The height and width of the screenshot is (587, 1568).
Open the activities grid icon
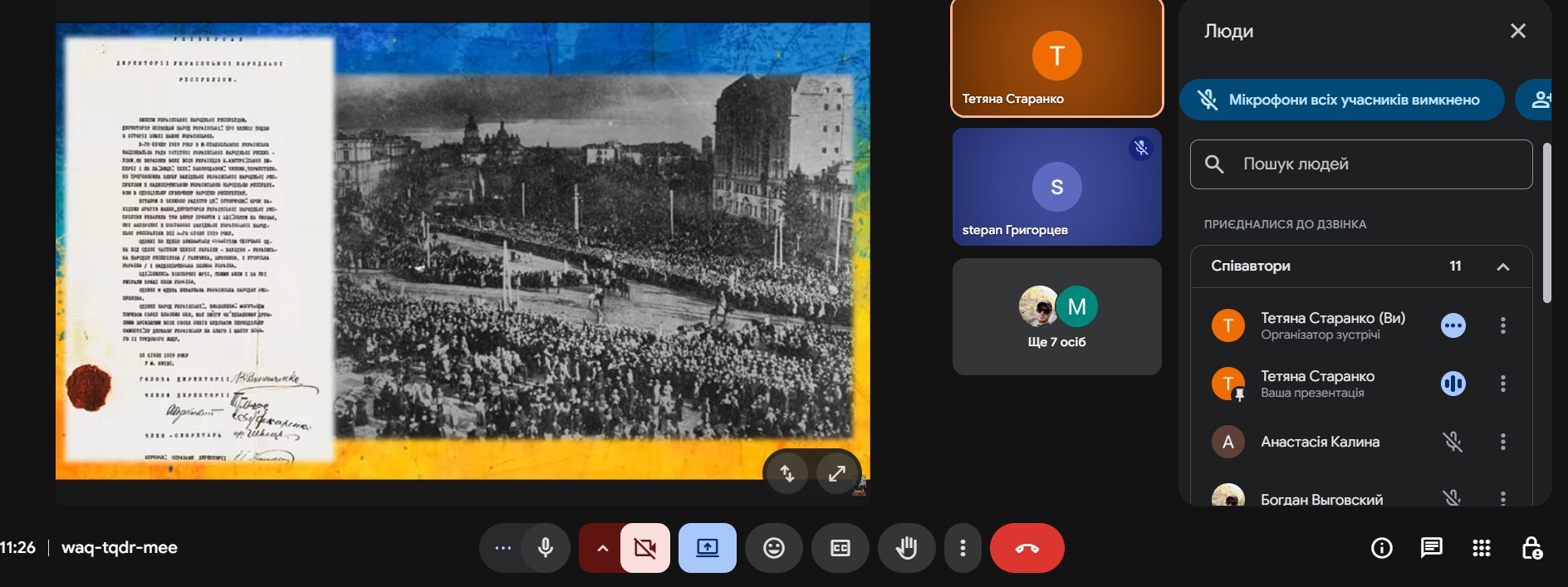[1481, 548]
